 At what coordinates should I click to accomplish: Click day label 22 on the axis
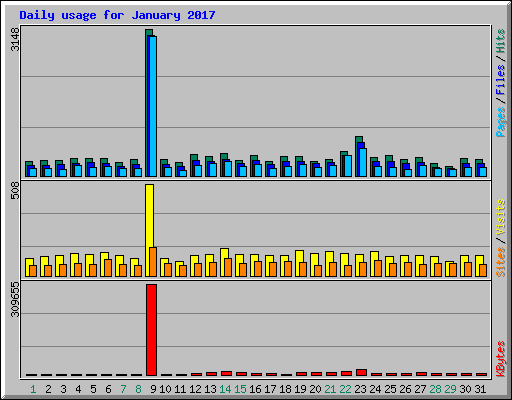click(345, 389)
